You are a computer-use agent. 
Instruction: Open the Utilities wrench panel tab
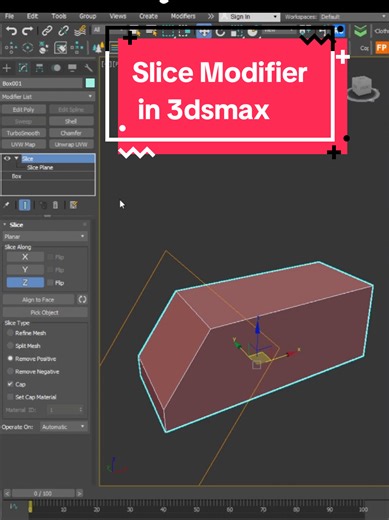[88, 68]
